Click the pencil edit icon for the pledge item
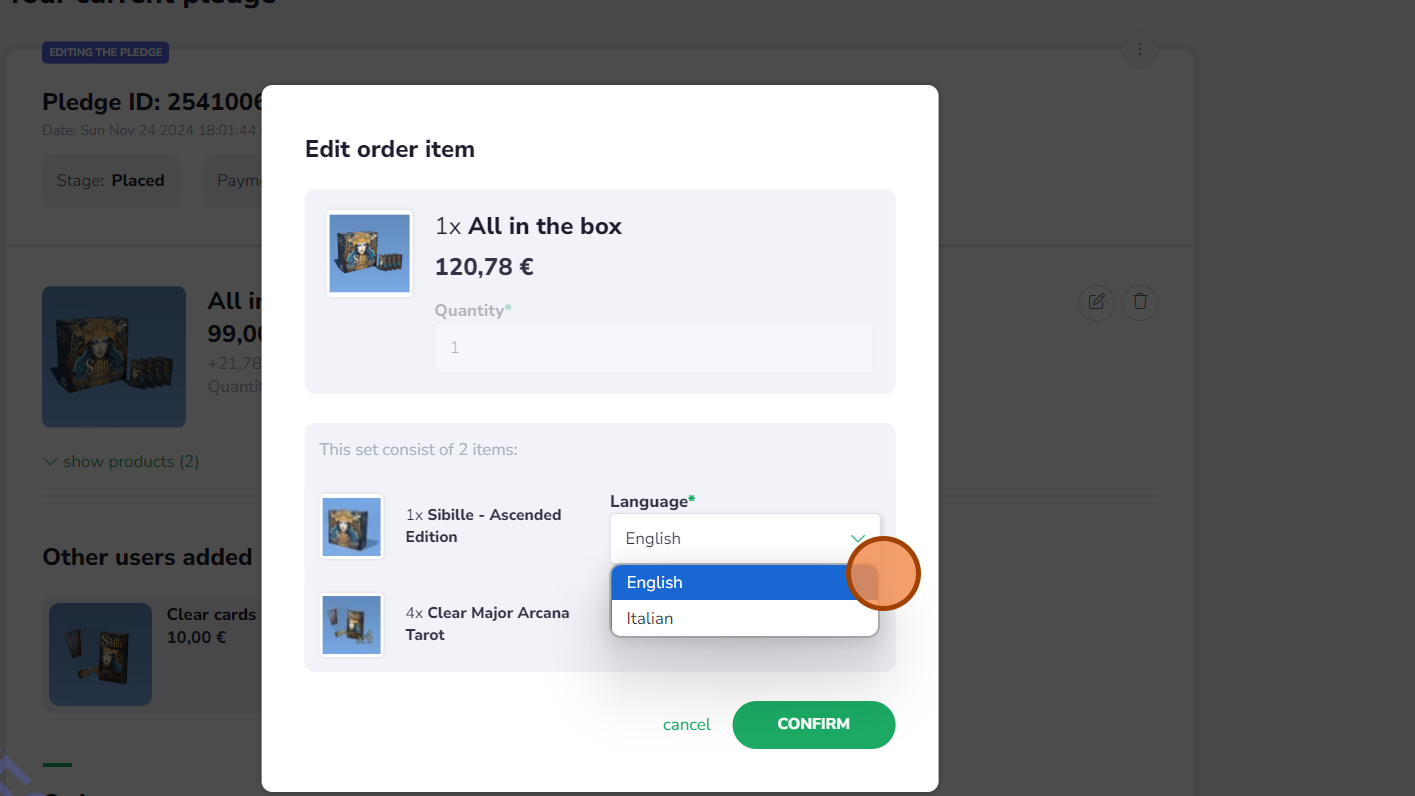The image size is (1415, 796). pos(1096,301)
